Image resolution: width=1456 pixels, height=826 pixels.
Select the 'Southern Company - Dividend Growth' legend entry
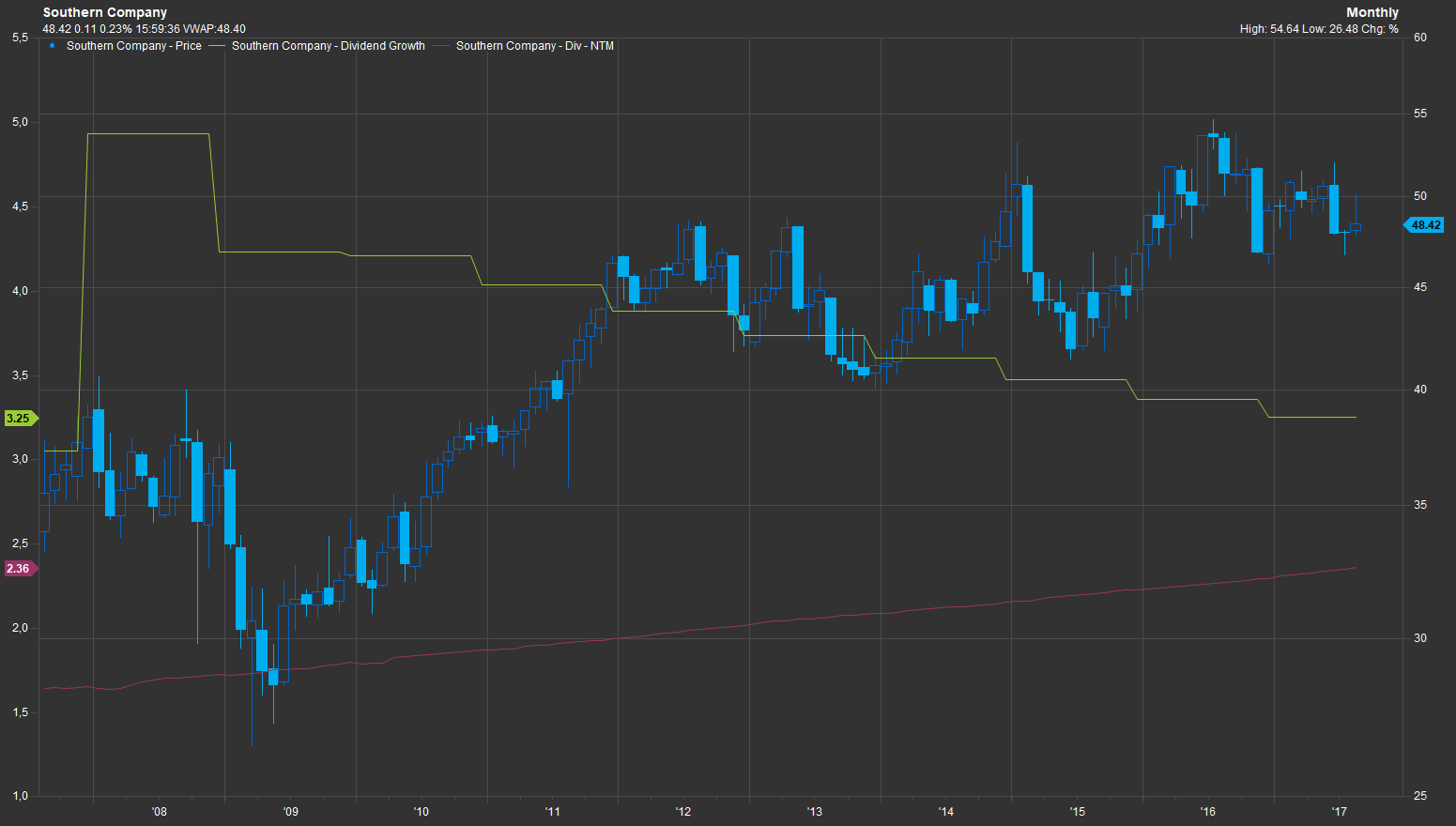329,46
